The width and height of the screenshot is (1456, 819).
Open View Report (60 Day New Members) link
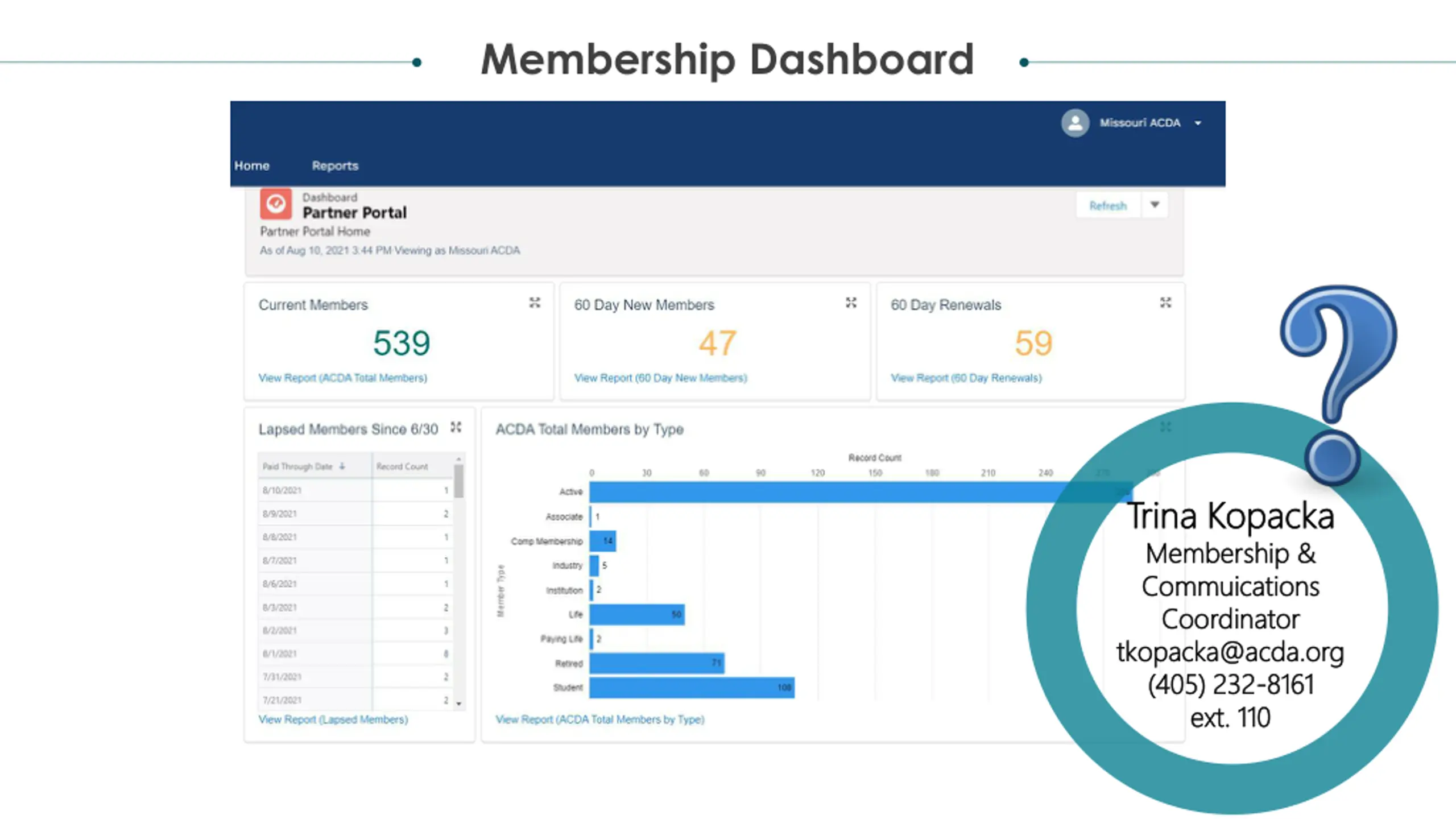point(660,378)
